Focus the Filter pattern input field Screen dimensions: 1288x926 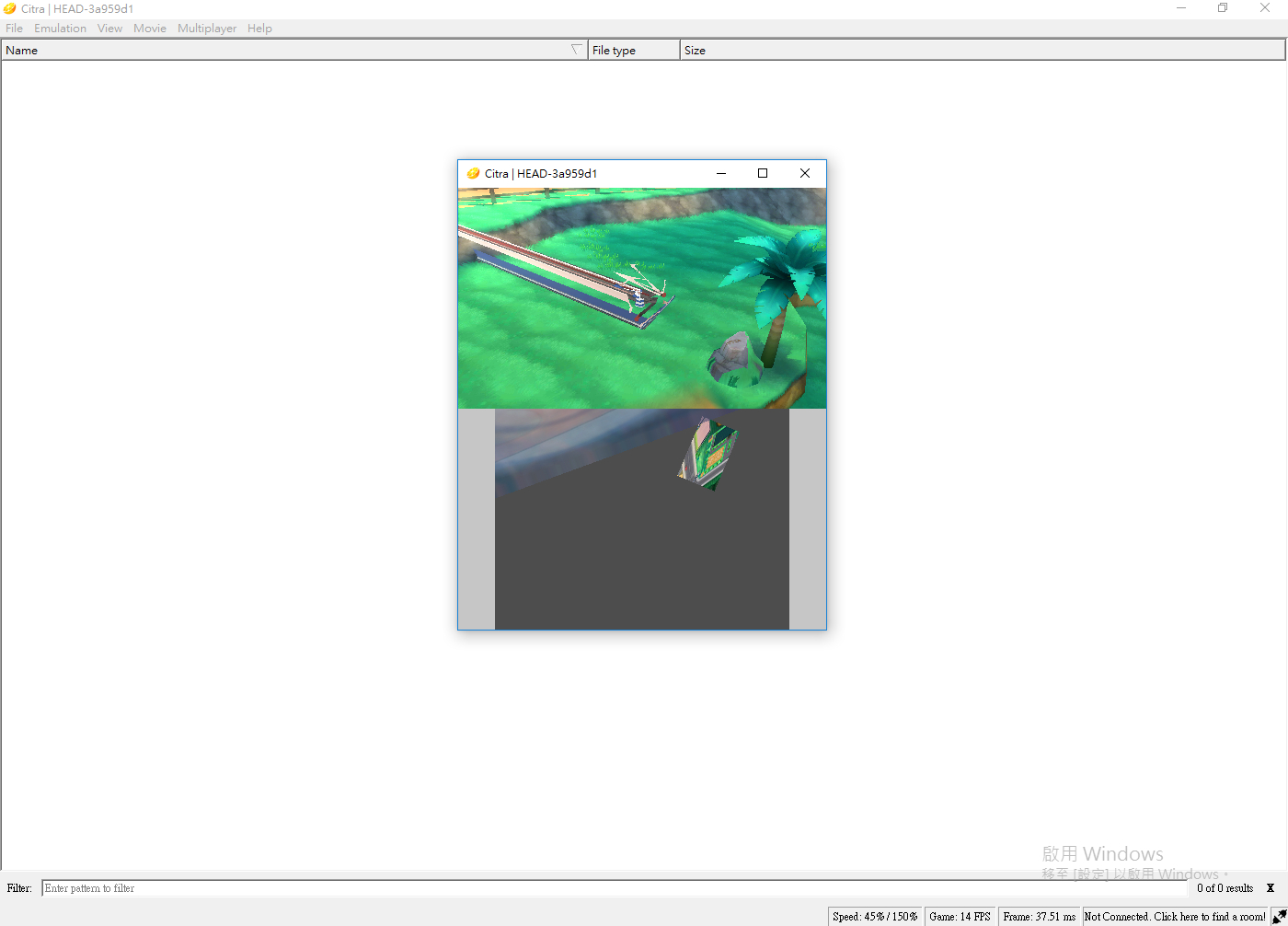pyautogui.click(x=615, y=888)
